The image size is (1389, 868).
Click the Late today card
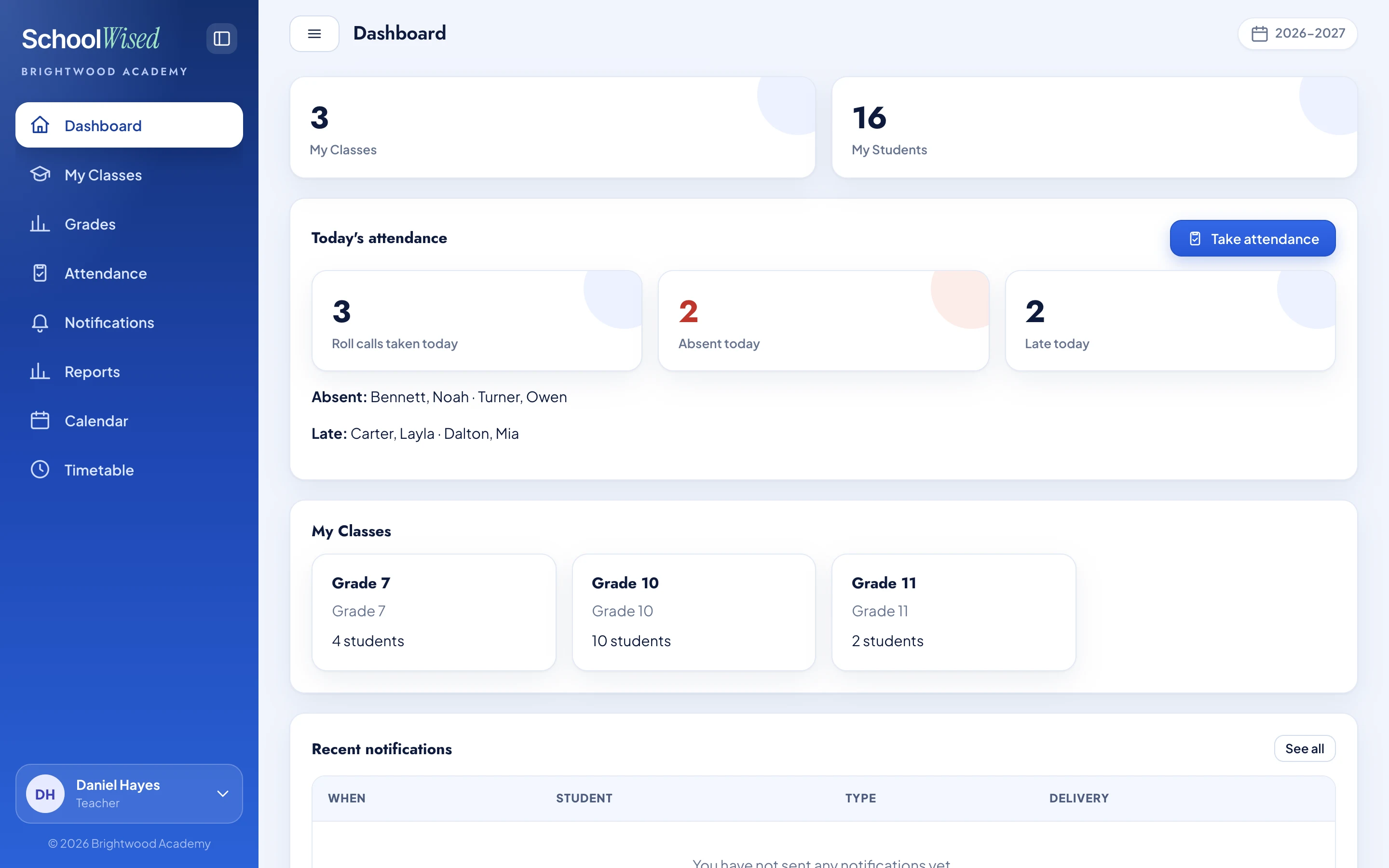click(1171, 321)
